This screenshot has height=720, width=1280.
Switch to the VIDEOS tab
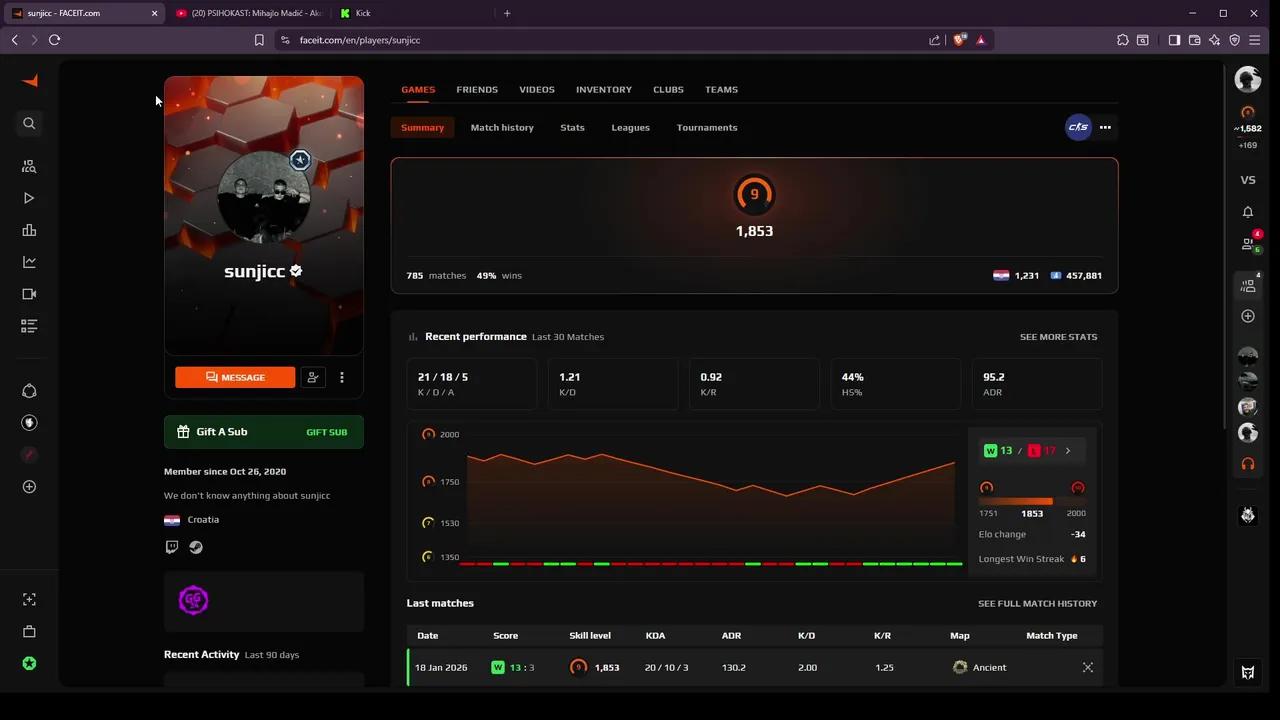tap(537, 89)
